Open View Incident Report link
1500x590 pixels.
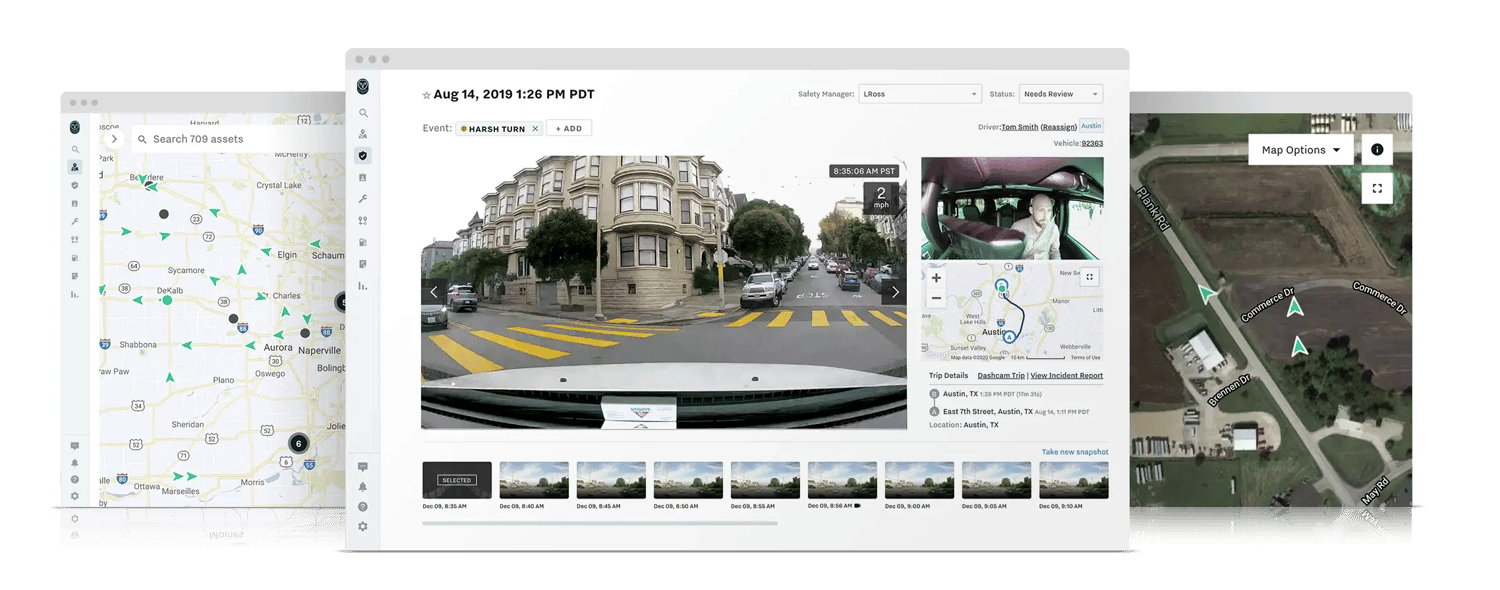click(x=1067, y=376)
